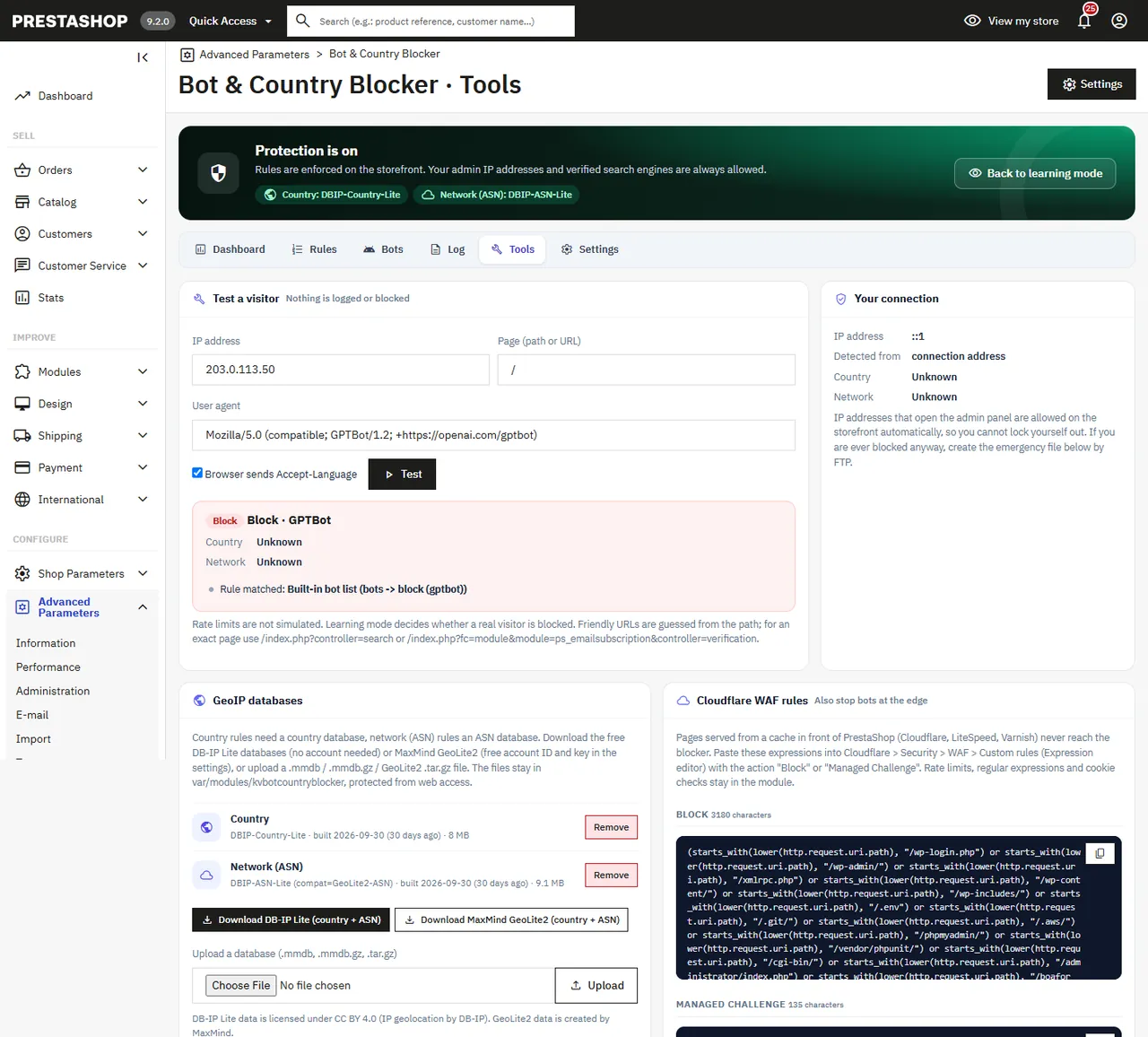Image resolution: width=1148 pixels, height=1037 pixels.
Task: Click the search magnifier icon
Action: tap(303, 21)
